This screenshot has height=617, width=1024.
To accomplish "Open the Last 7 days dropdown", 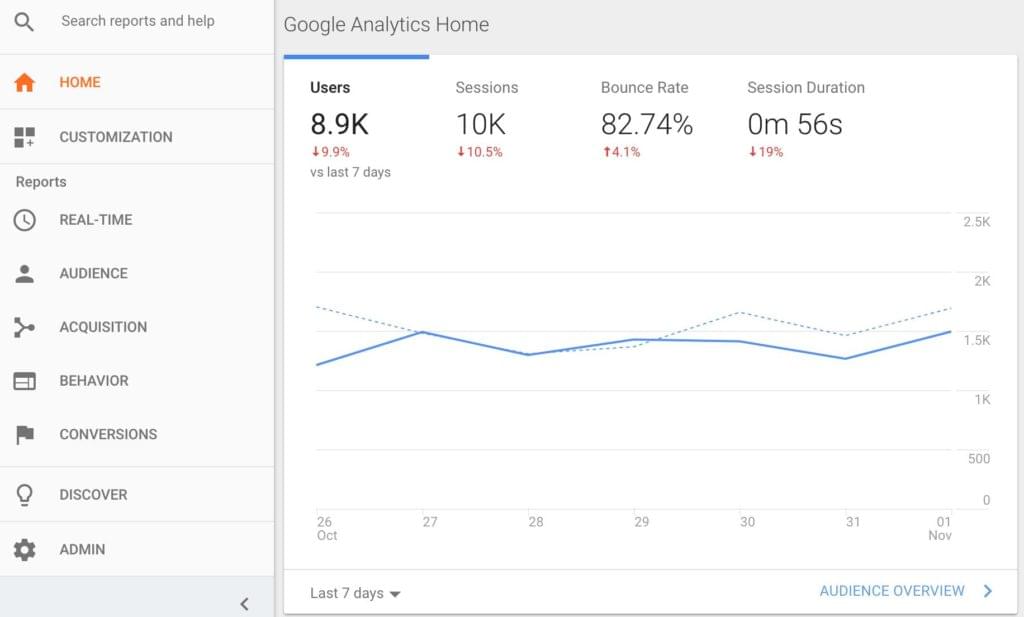I will (x=355, y=593).
